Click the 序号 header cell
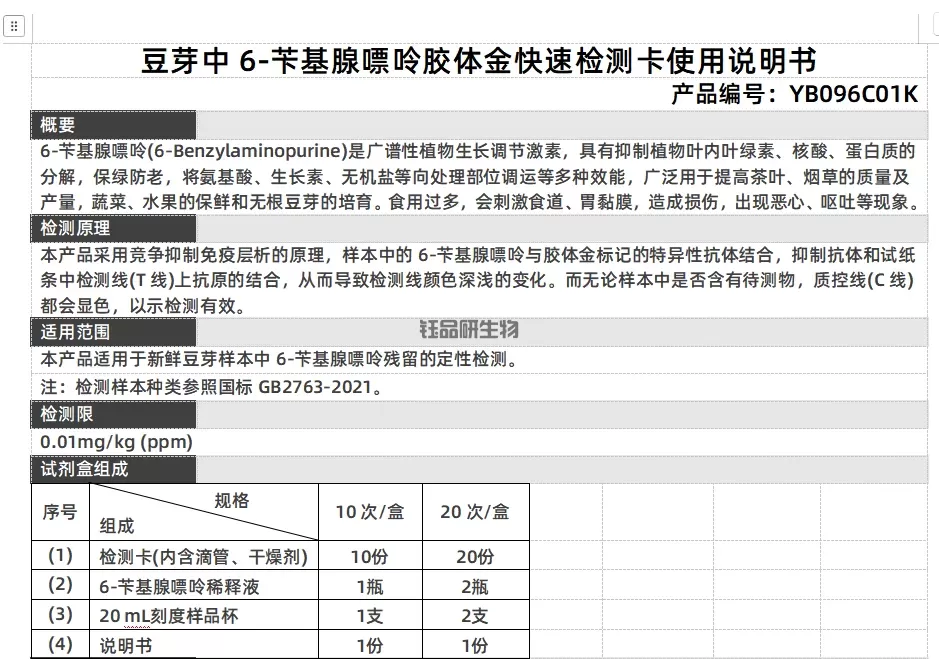This screenshot has height=659, width=939. [60, 512]
